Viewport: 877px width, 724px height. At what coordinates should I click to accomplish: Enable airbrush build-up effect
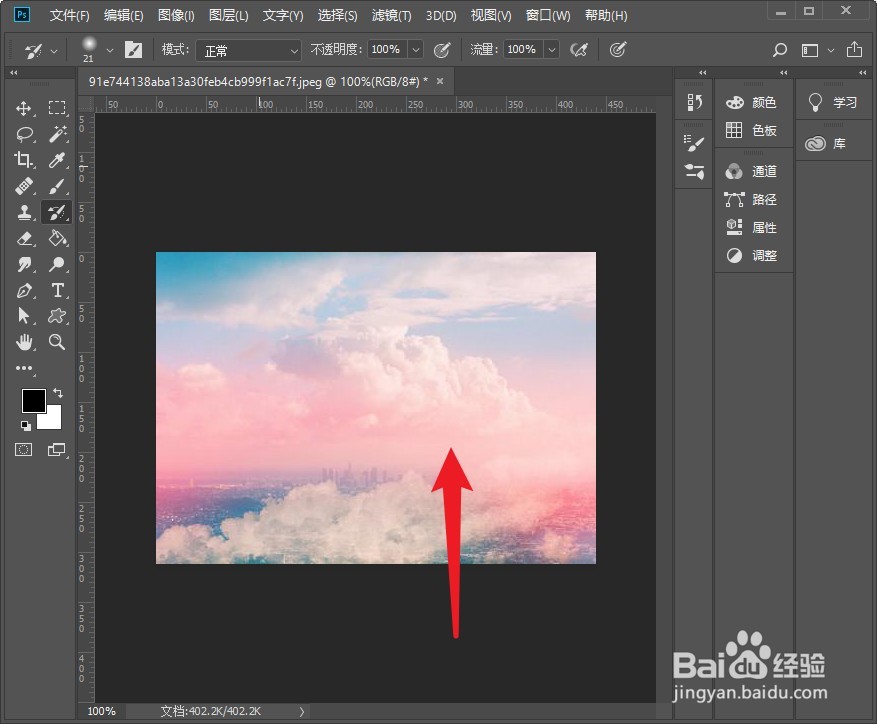pos(579,50)
